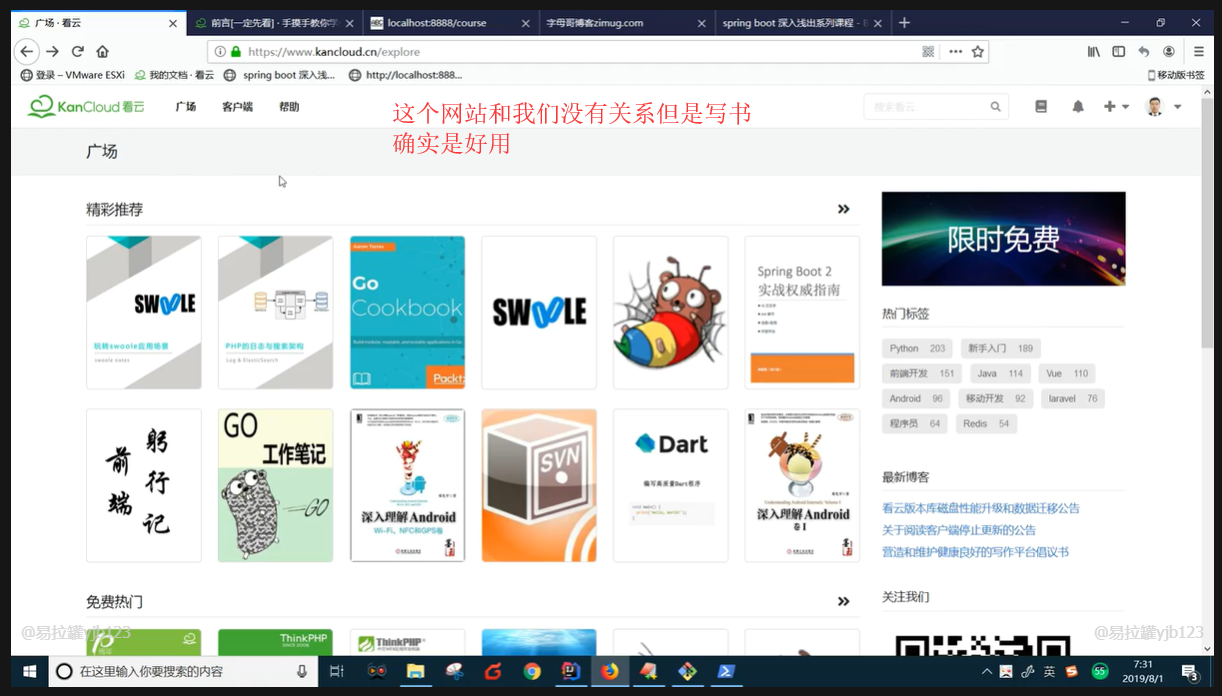This screenshot has width=1222, height=696.
Task: Click the Windows taskbar search box
Action: click(184, 671)
